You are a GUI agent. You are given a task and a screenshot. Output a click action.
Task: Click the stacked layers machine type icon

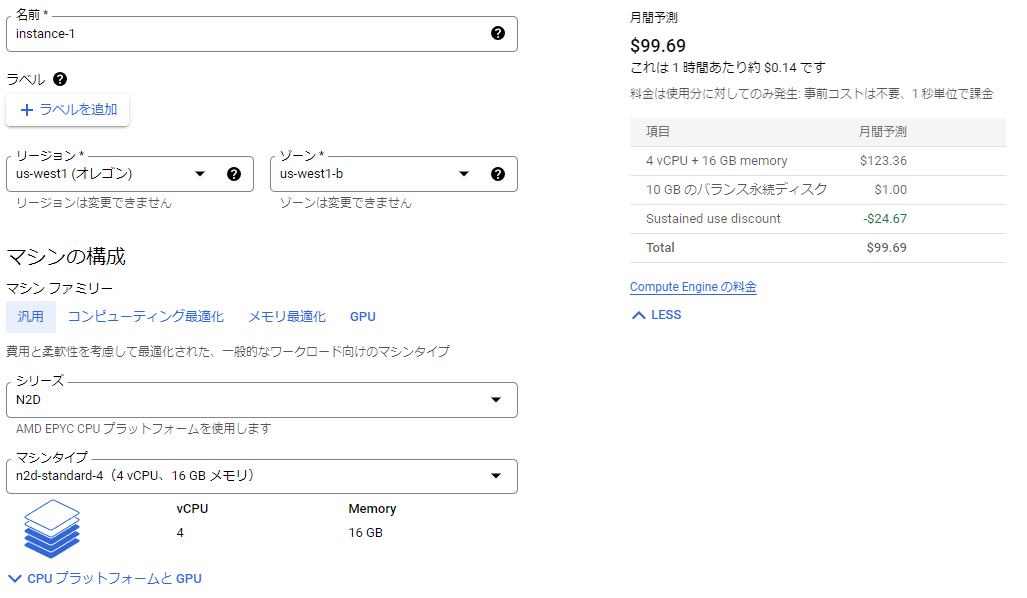51,528
